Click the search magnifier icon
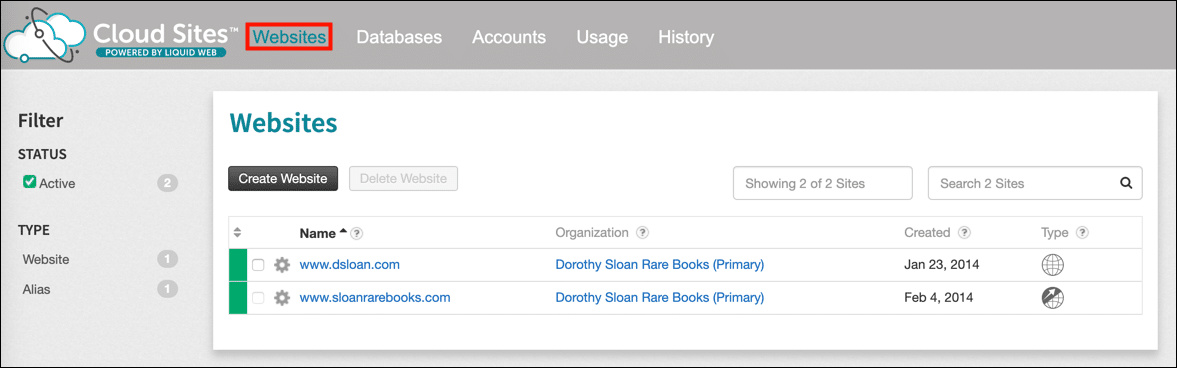1177x368 pixels. point(1125,182)
